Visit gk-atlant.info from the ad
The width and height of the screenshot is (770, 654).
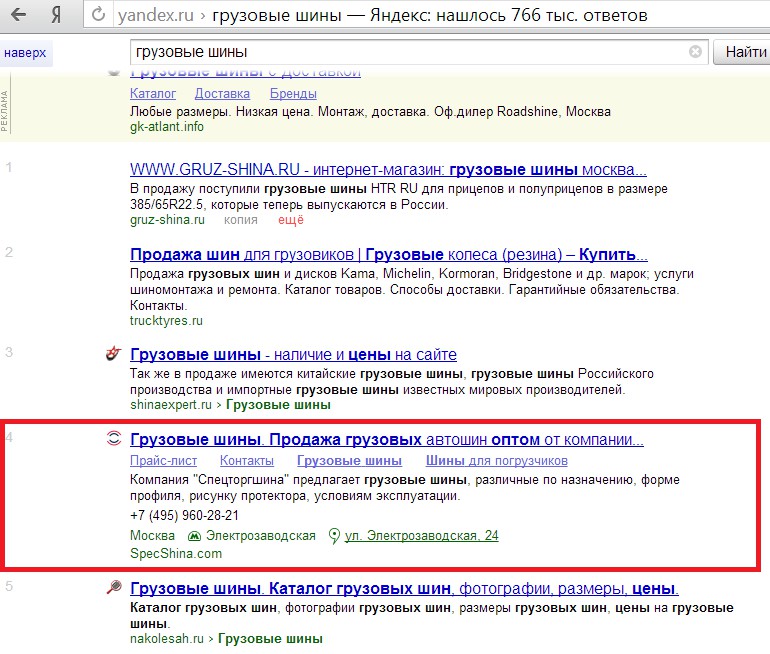pos(166,127)
